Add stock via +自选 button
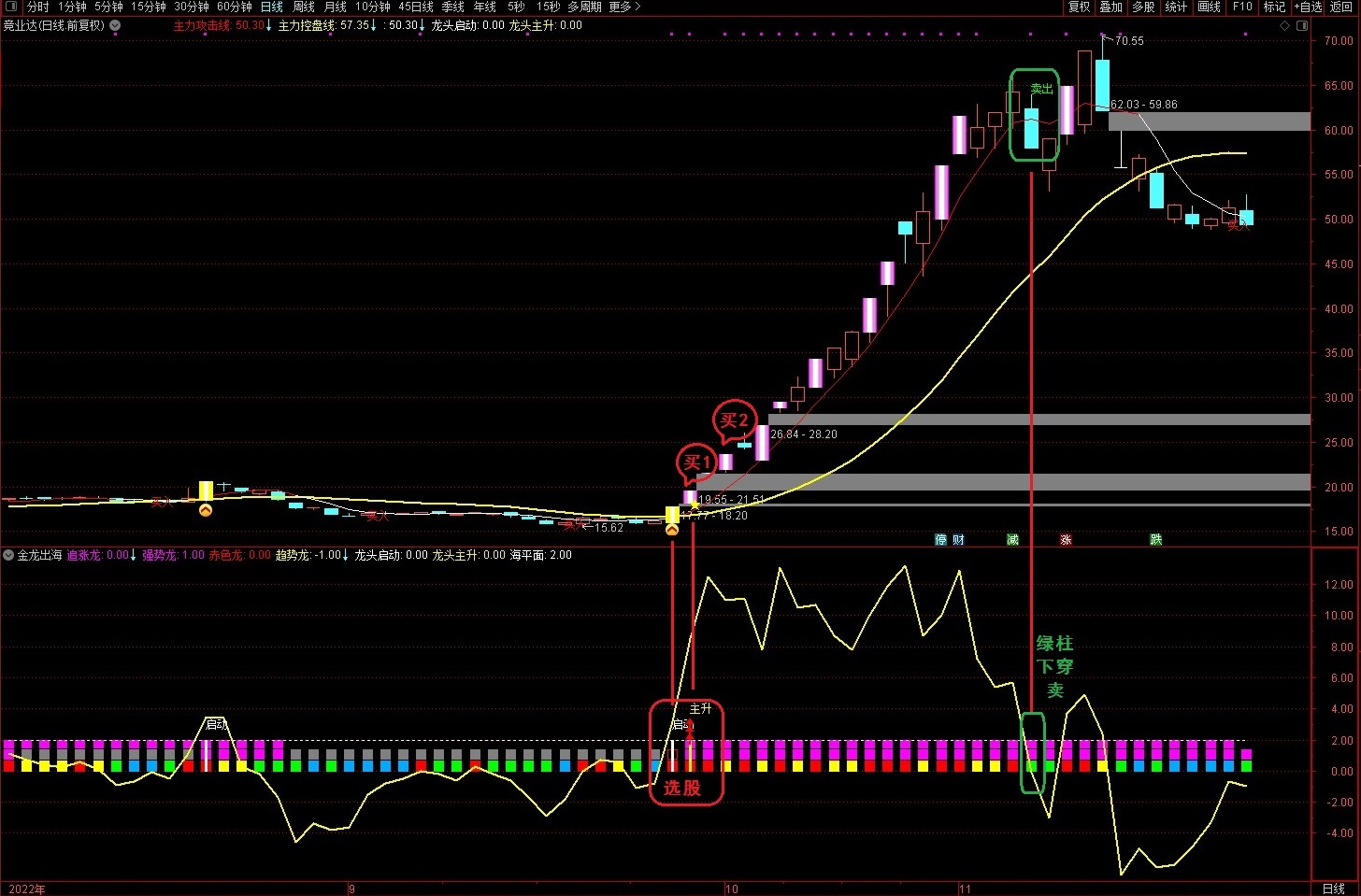Viewport: 1361px width, 896px height. tap(1309, 7)
